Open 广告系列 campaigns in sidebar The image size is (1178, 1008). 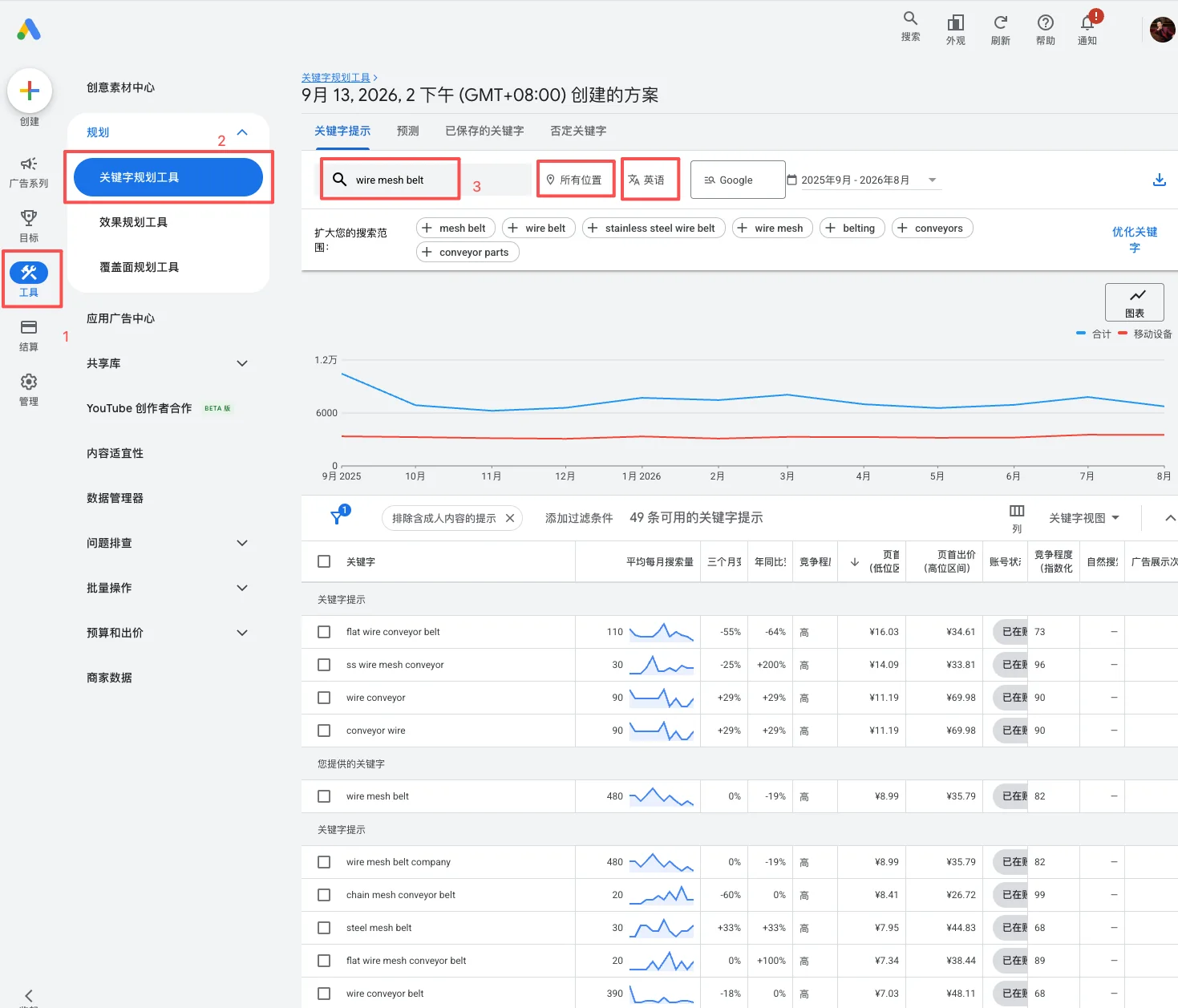coord(29,172)
